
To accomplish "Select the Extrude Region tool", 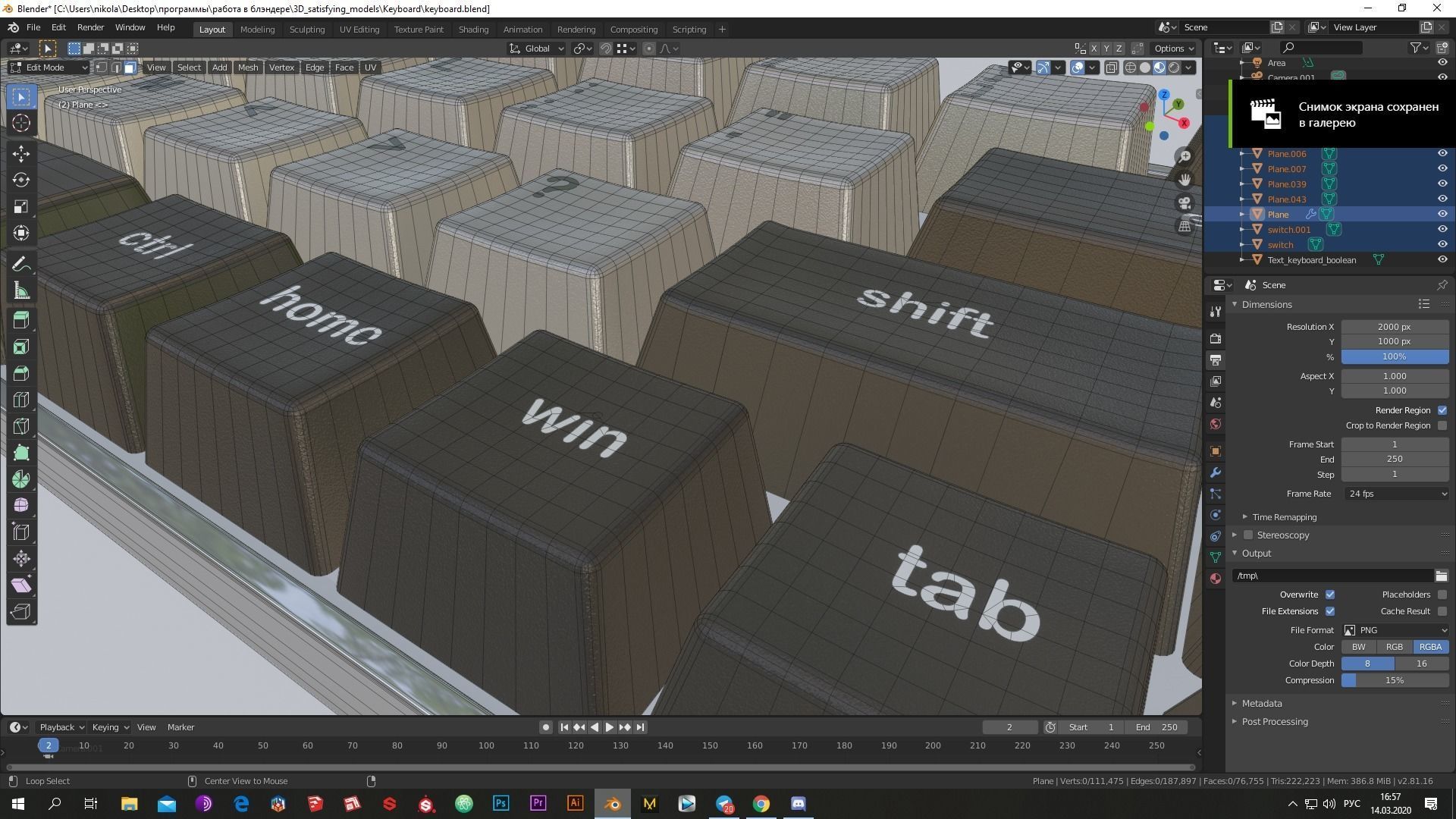I will 21,320.
